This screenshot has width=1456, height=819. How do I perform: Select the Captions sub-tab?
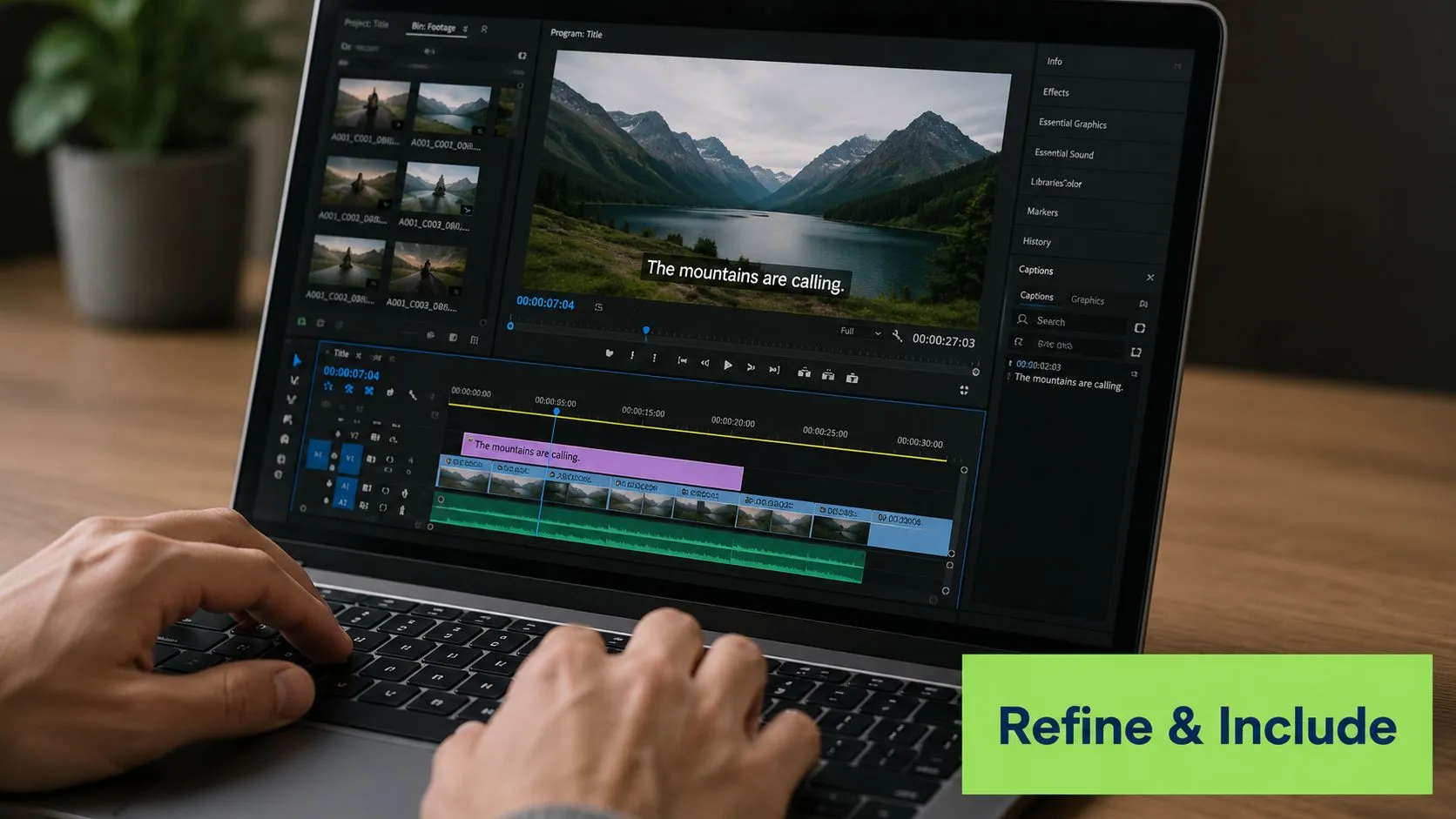coord(1036,296)
